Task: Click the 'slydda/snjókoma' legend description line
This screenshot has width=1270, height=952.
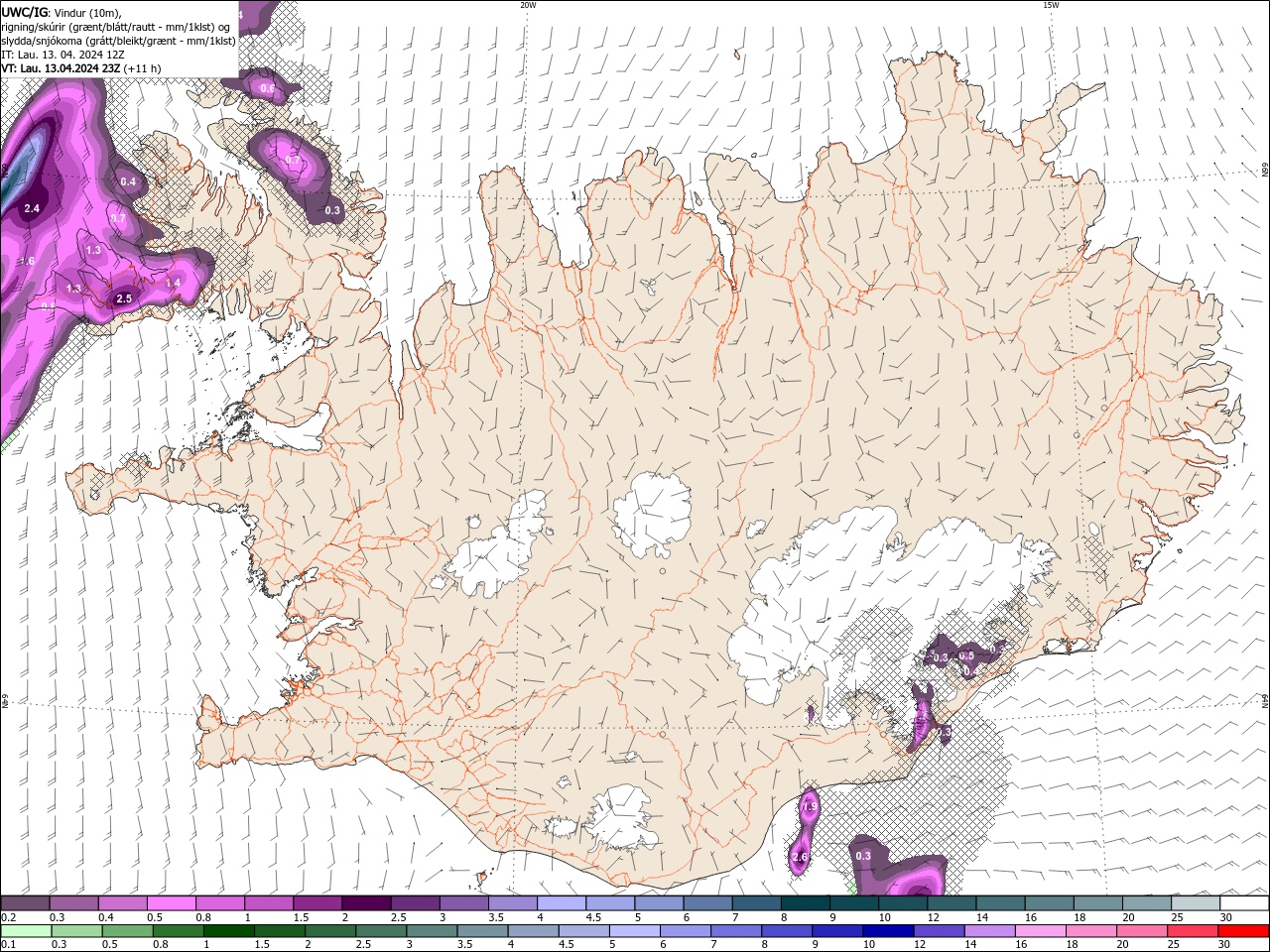Action: [x=119, y=41]
